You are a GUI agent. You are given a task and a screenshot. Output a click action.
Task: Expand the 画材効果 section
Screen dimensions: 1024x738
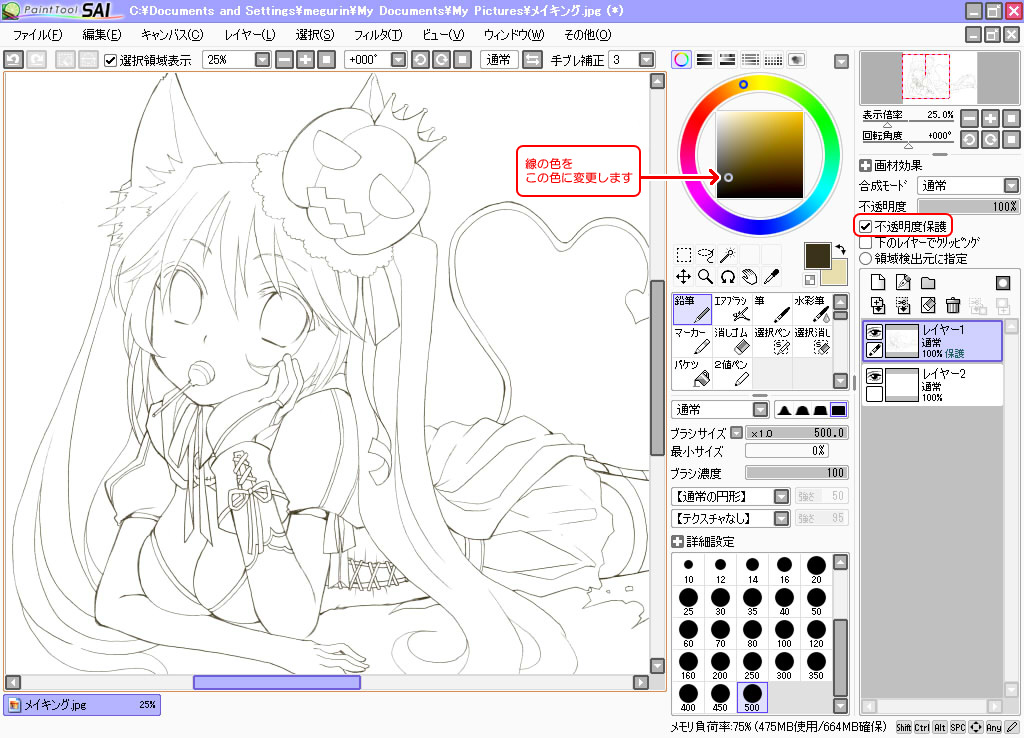click(x=865, y=166)
